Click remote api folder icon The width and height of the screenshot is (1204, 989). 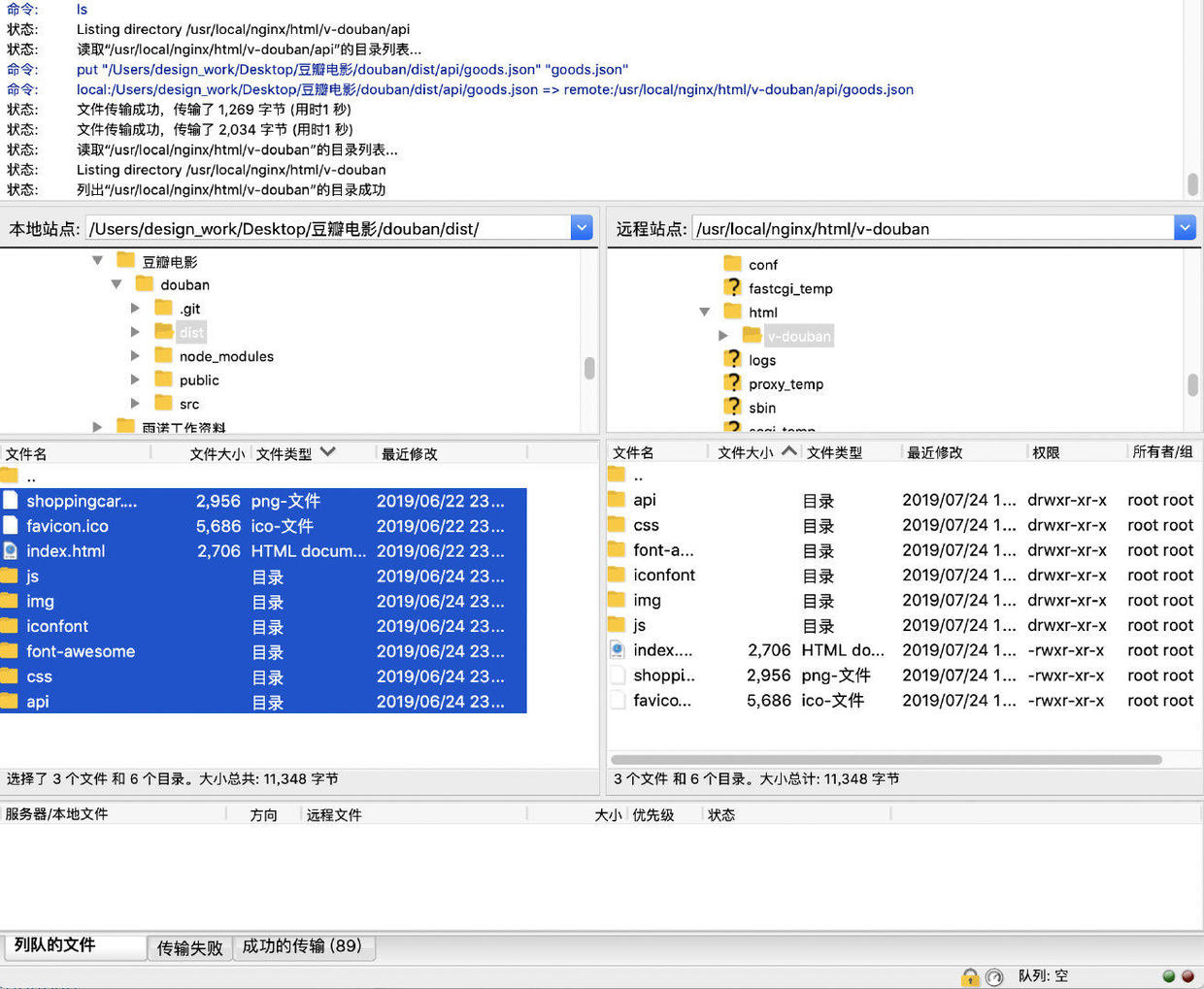[x=617, y=499]
